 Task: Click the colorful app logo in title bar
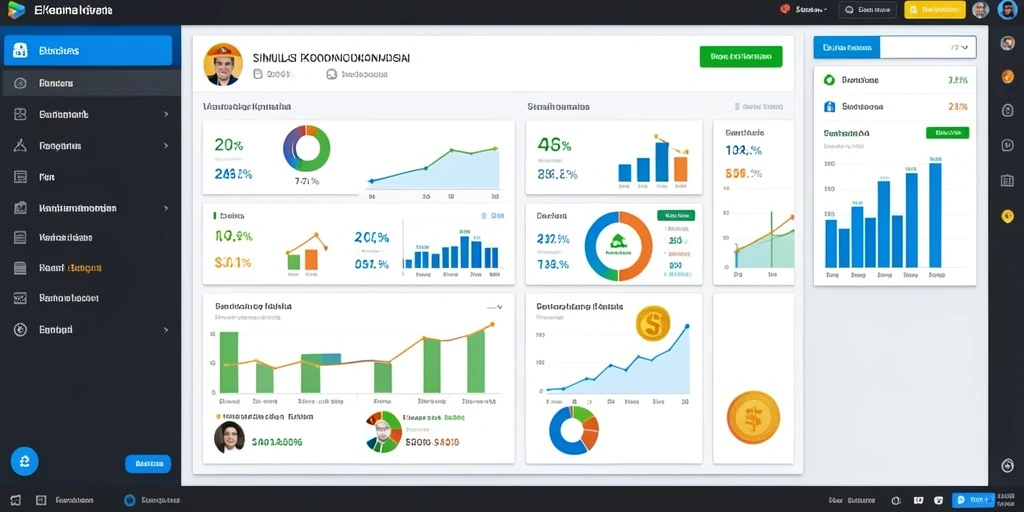click(x=16, y=10)
